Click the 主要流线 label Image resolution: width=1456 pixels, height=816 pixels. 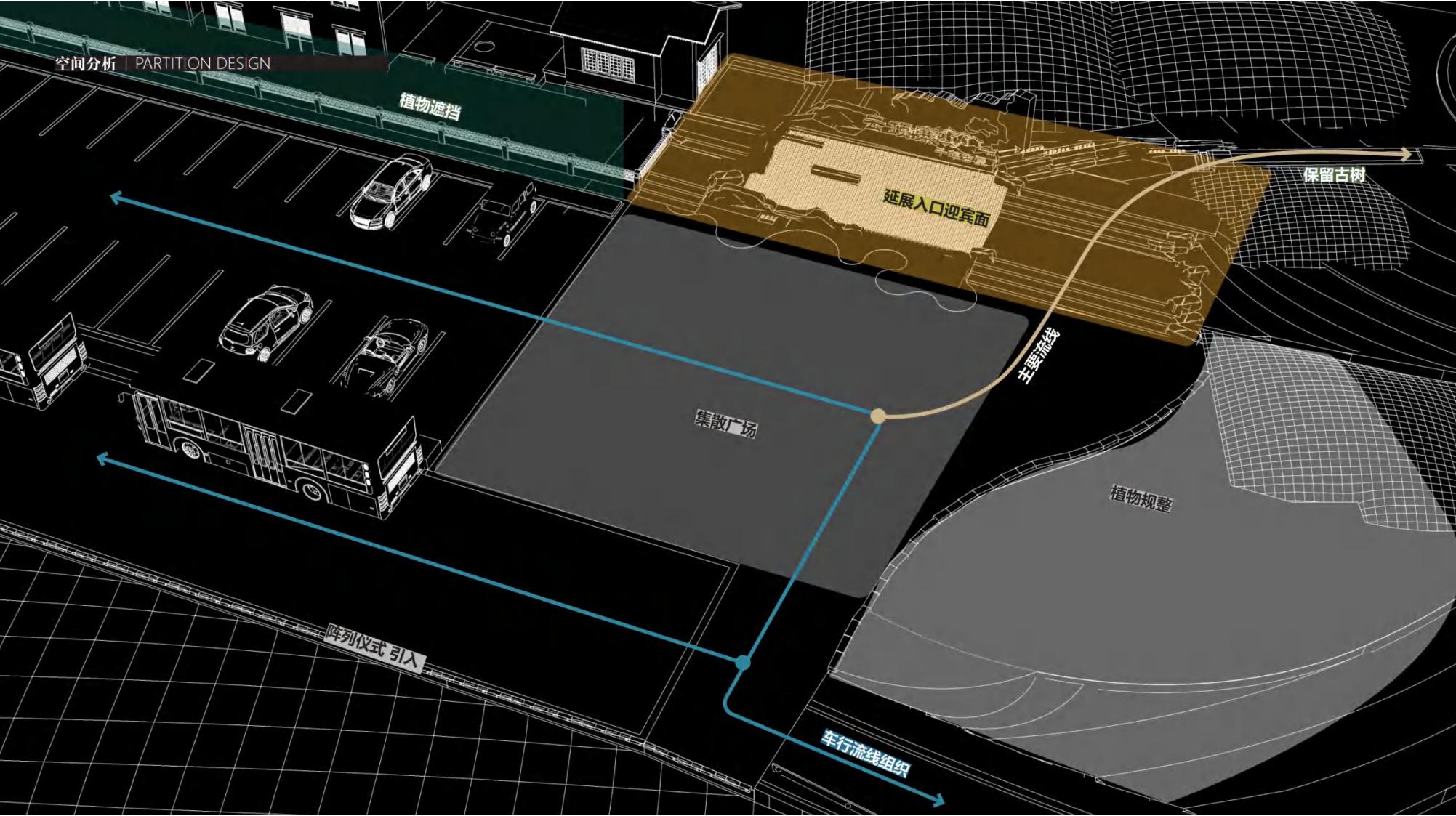tap(1039, 357)
